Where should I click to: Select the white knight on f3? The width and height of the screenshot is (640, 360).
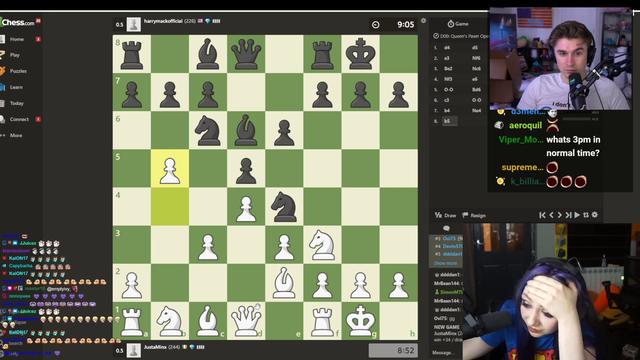pyautogui.click(x=322, y=245)
